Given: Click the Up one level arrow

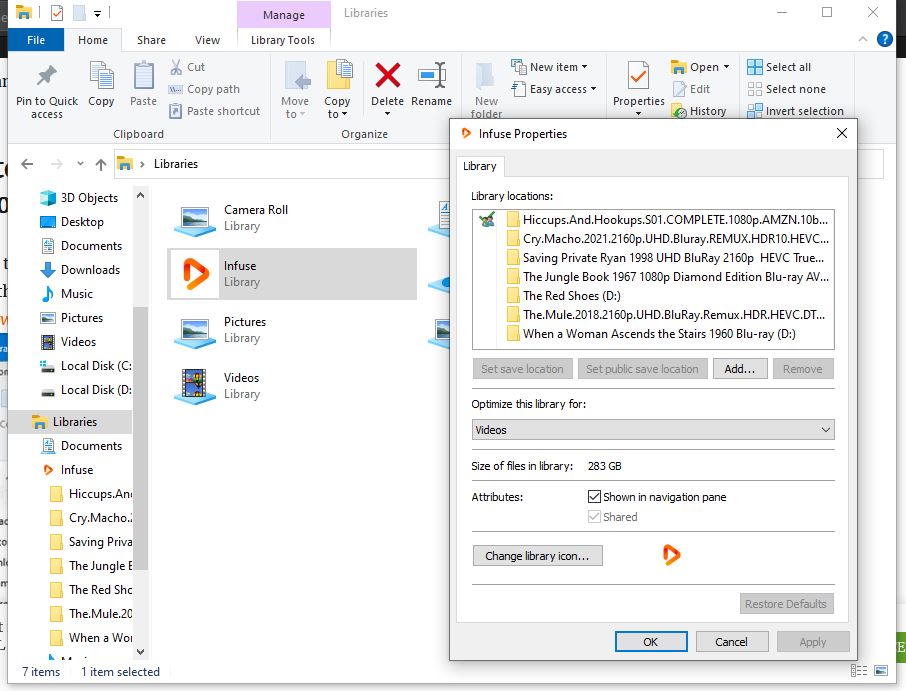Looking at the screenshot, I should (101, 164).
